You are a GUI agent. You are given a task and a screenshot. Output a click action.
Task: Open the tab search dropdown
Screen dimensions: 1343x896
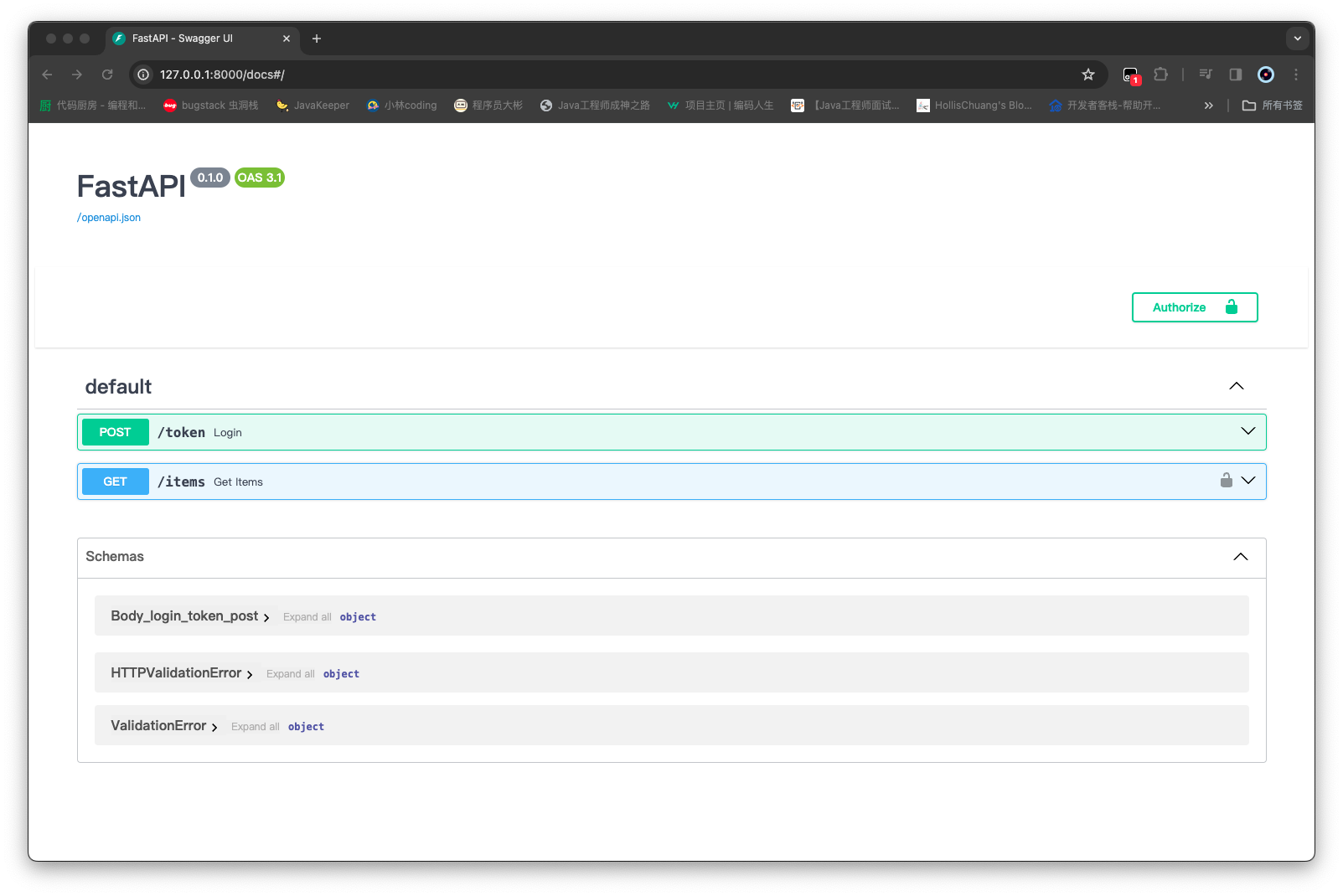[1297, 39]
